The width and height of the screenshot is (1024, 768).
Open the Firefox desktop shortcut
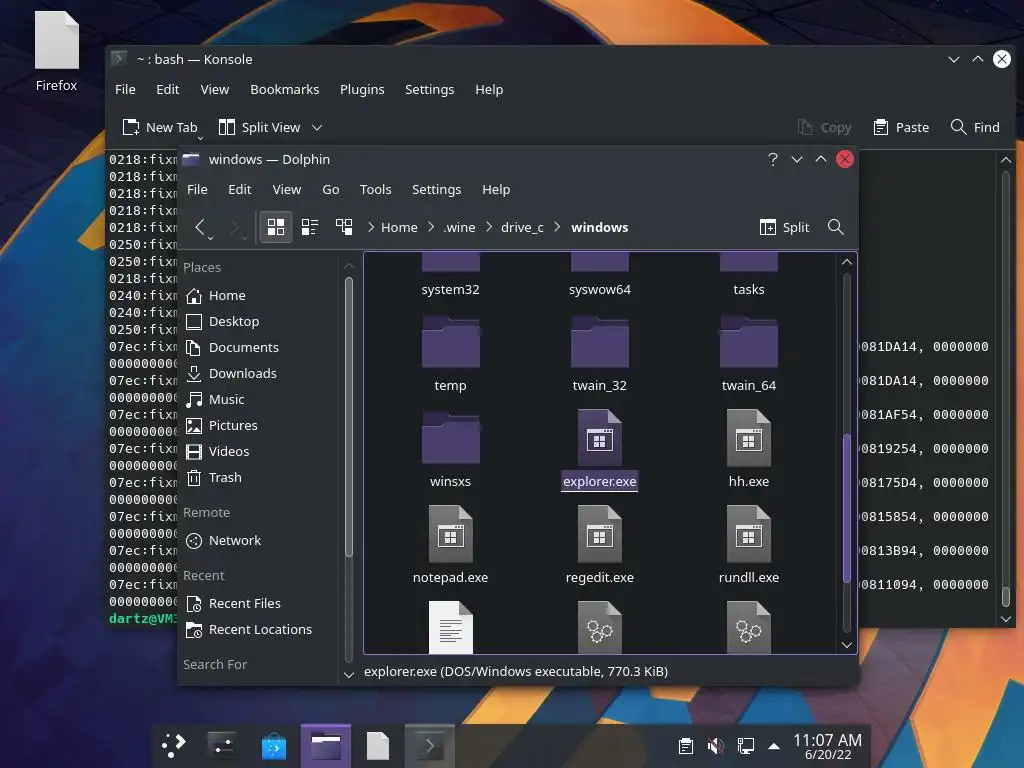pos(56,51)
